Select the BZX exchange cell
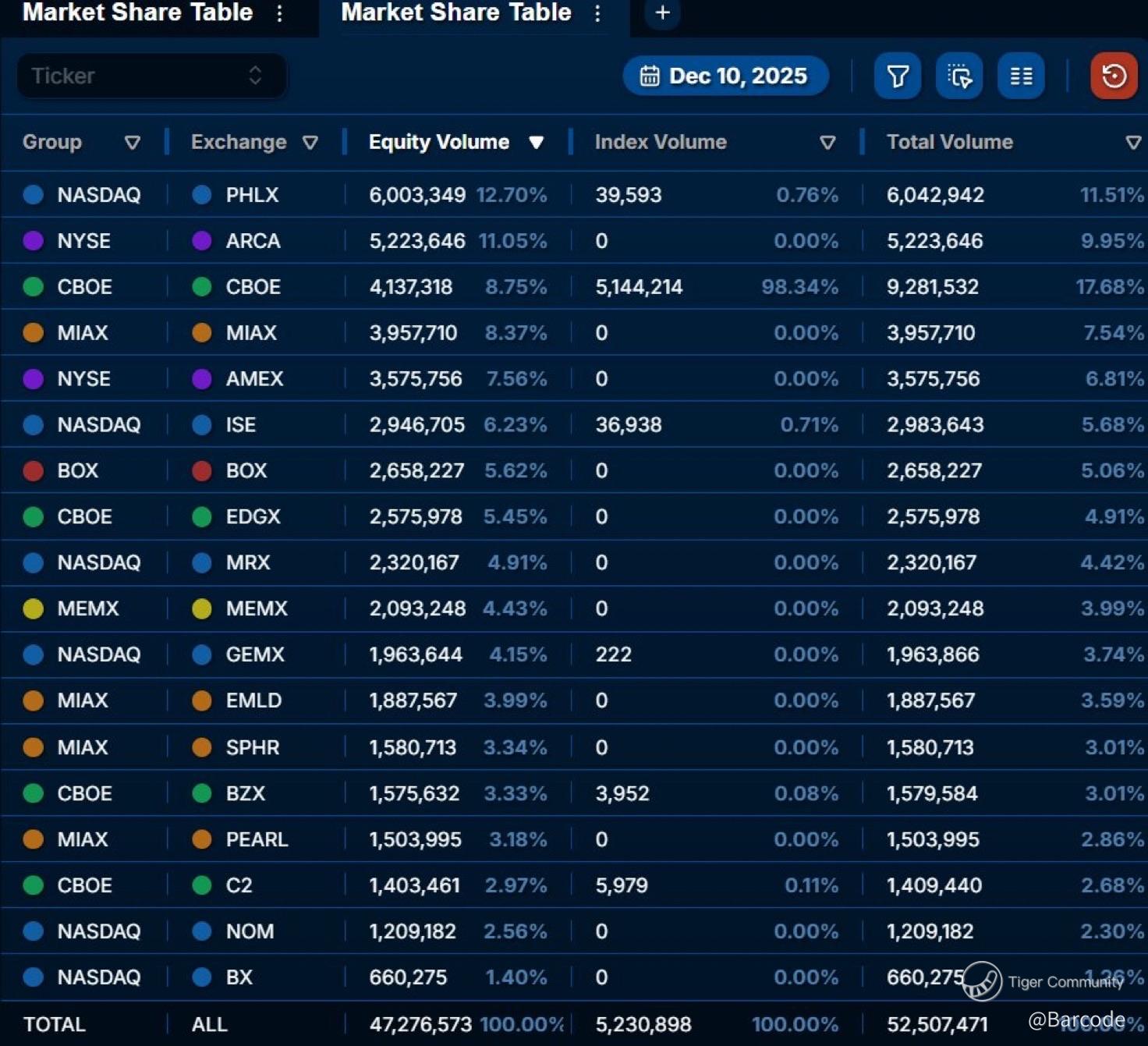The image size is (1148, 1046). coord(246,793)
